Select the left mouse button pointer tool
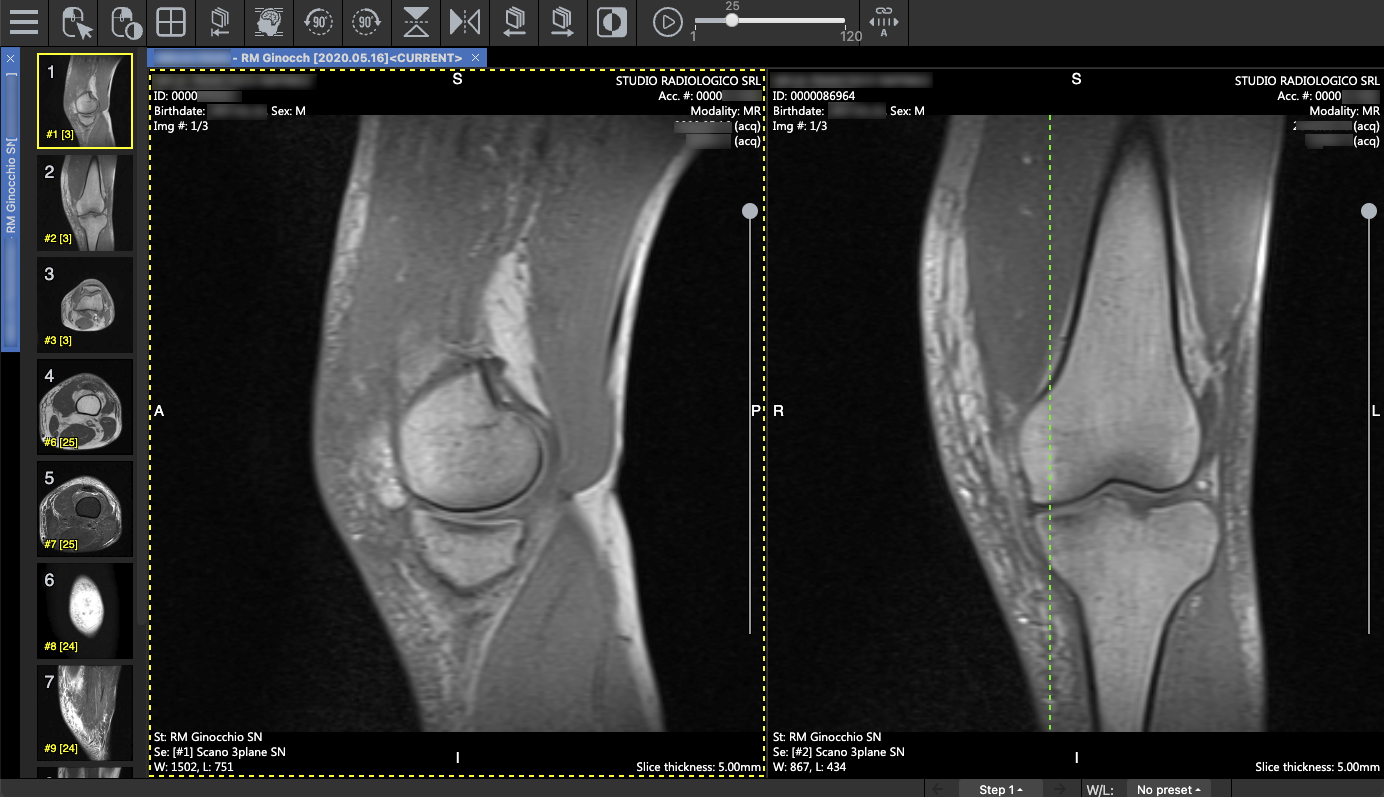This screenshot has height=797, width=1384. pyautogui.click(x=76, y=22)
